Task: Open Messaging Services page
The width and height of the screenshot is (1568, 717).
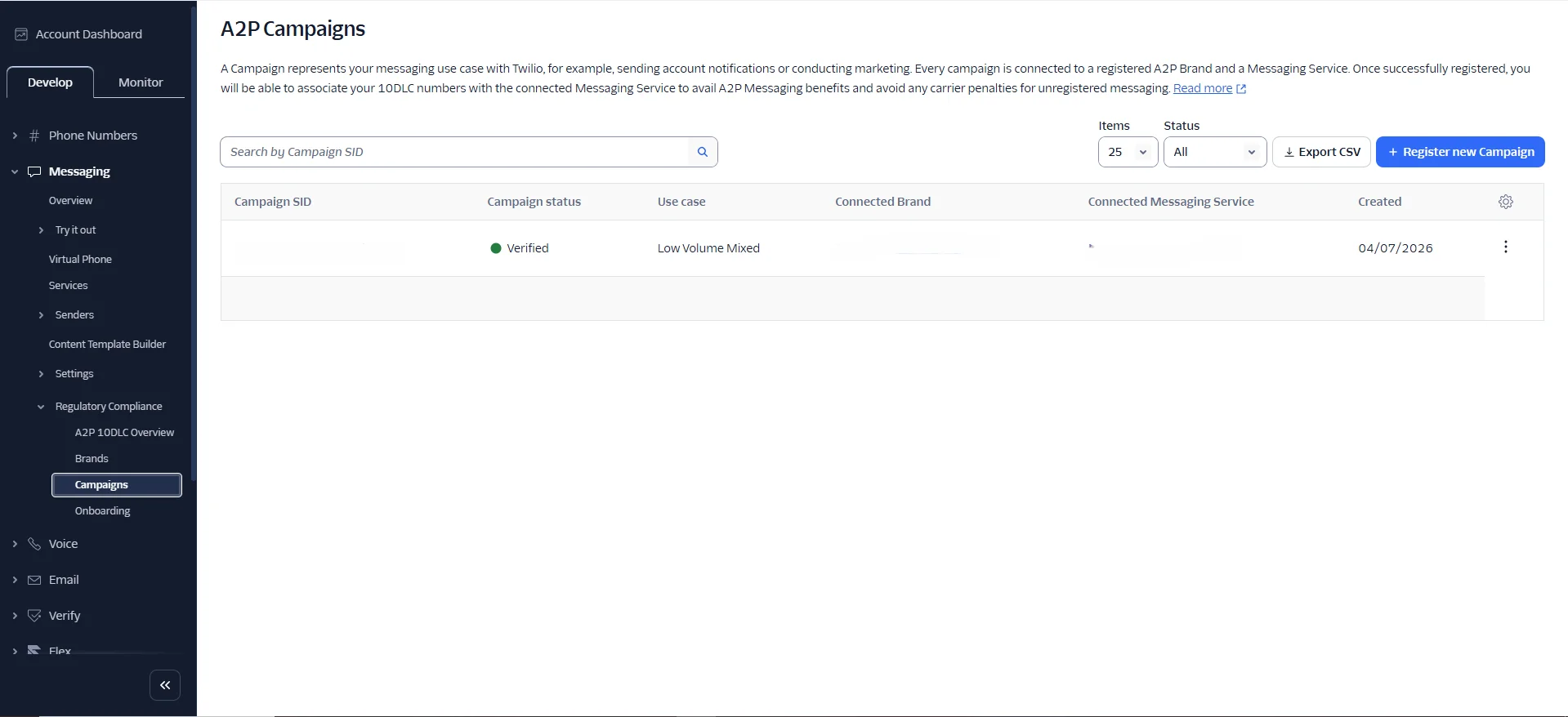Action: tap(68, 286)
